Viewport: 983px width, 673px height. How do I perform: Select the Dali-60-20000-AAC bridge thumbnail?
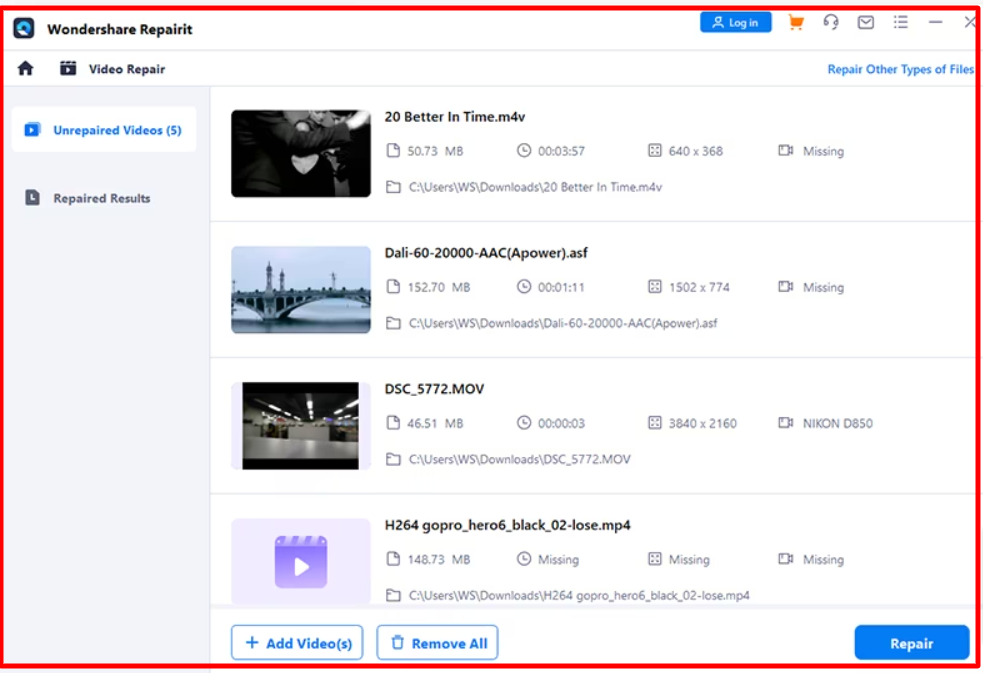click(x=301, y=290)
